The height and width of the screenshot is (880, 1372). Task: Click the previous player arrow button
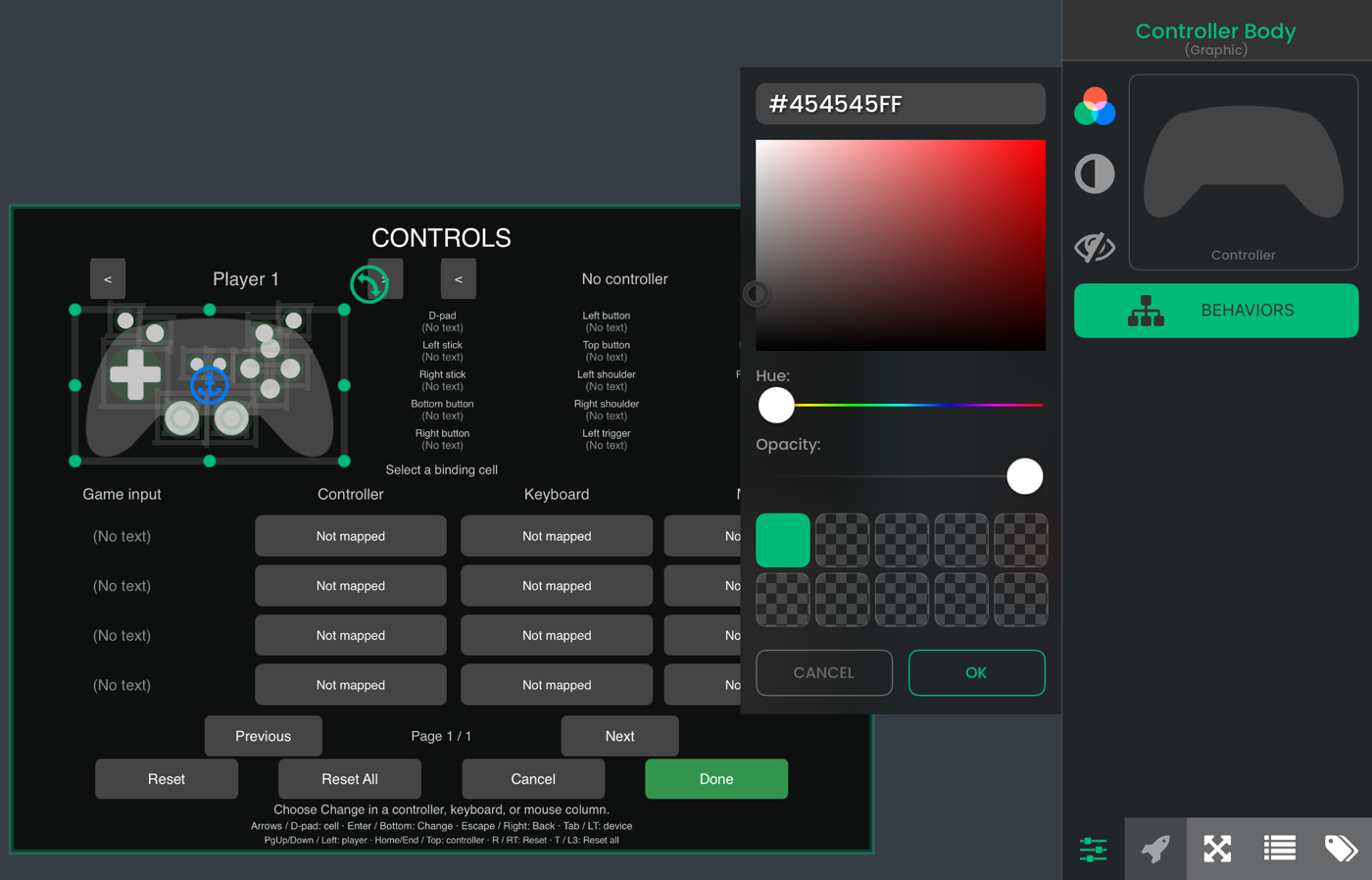click(108, 279)
